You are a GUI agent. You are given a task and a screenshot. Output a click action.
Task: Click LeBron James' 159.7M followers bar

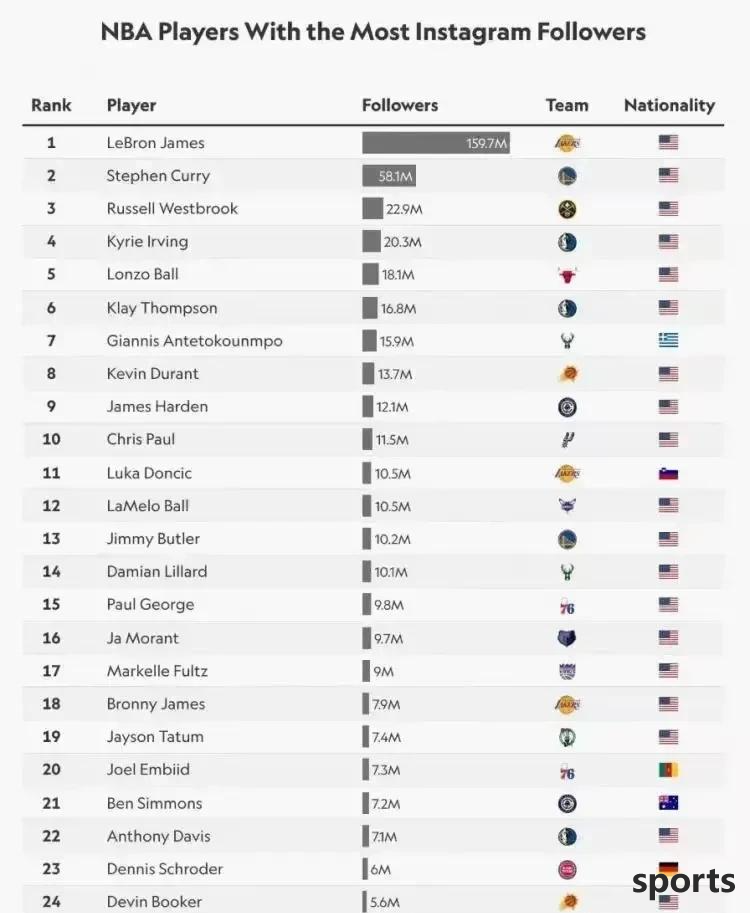[x=436, y=143]
